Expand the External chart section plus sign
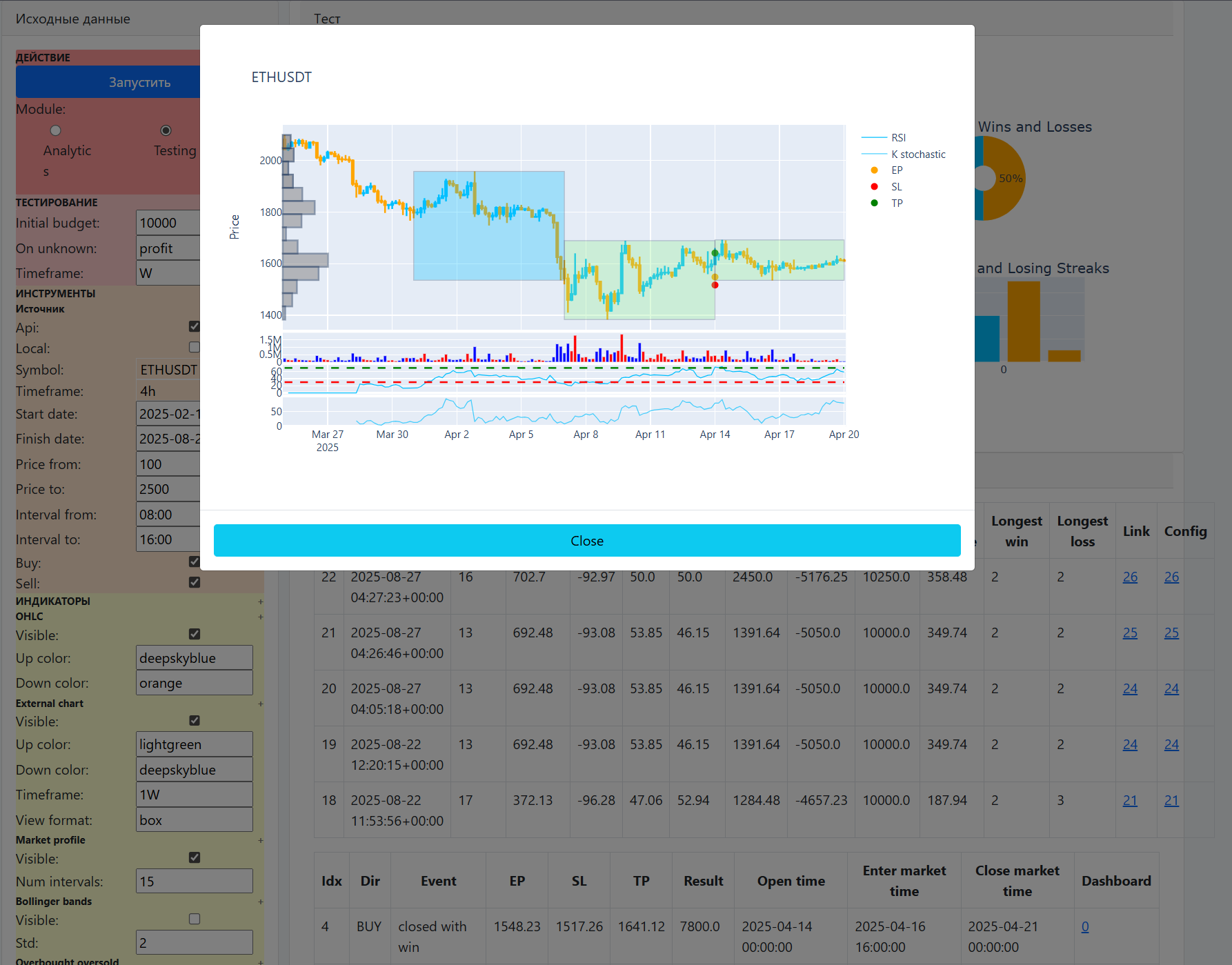 [x=260, y=704]
